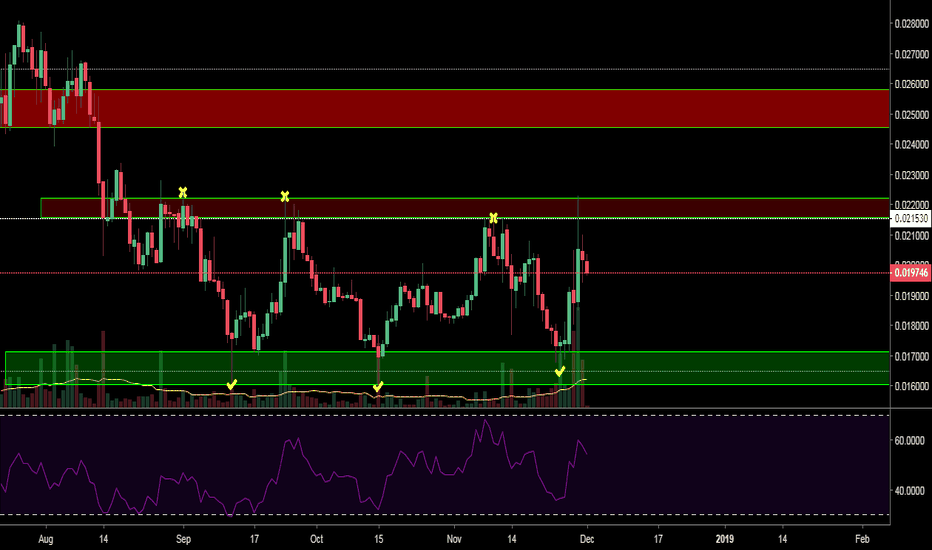Click the 0.027000 price axis label
The image size is (932, 550).
point(911,54)
